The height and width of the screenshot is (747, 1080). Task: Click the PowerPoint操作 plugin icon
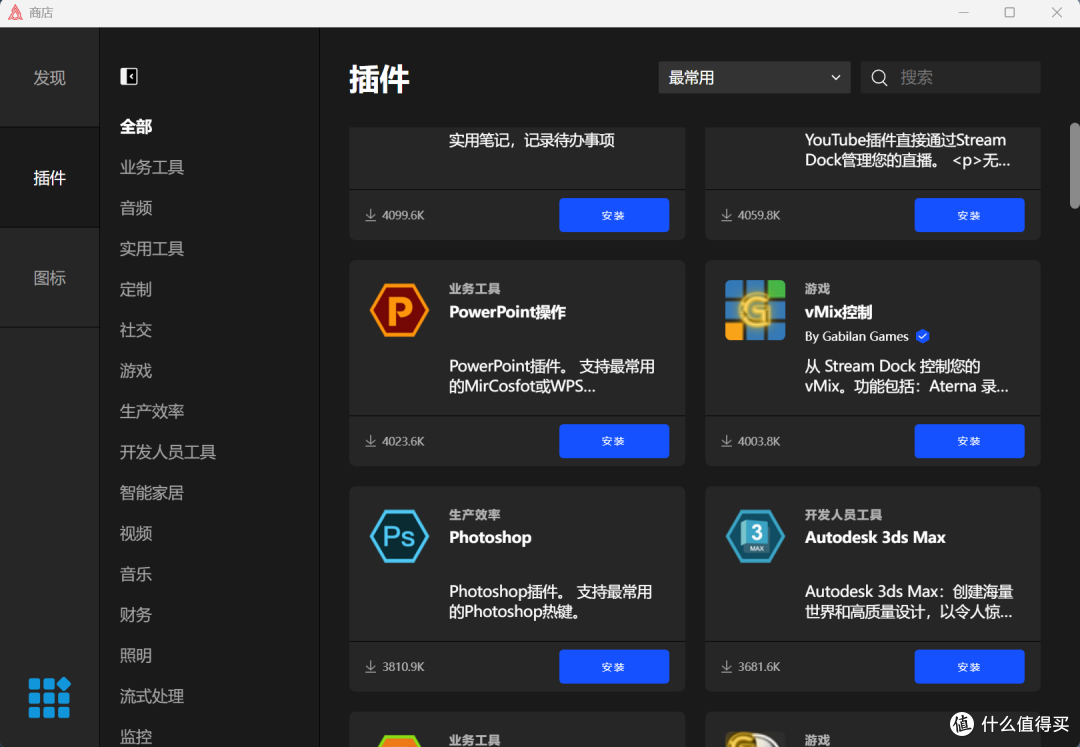tap(399, 310)
